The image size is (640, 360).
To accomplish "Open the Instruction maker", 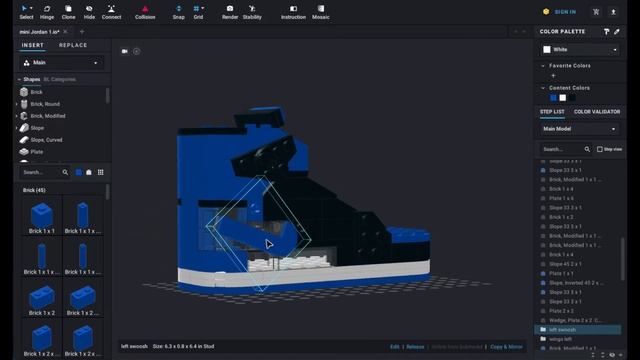I will tap(293, 12).
